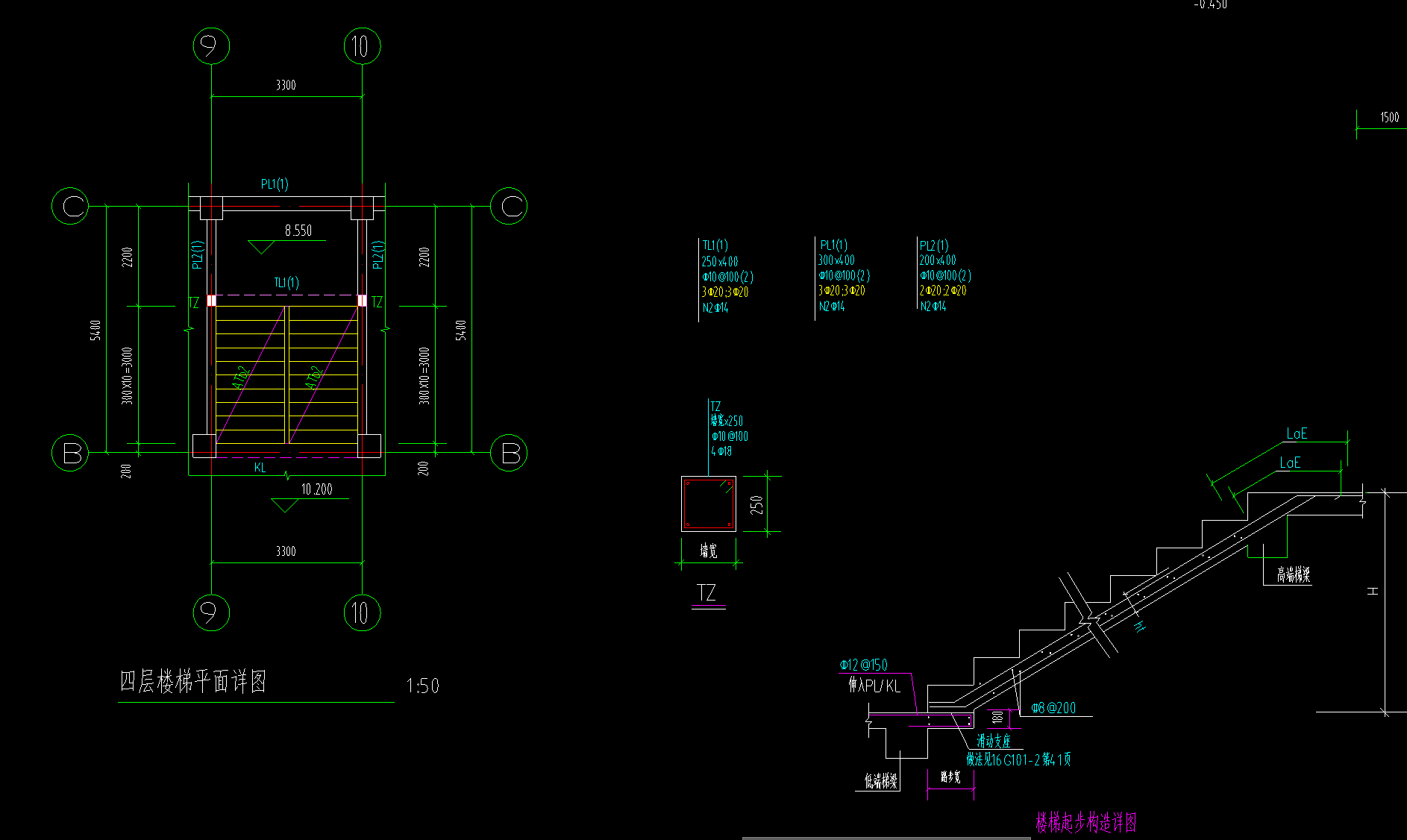Select the right 300x10=3000 dimension

tap(424, 376)
